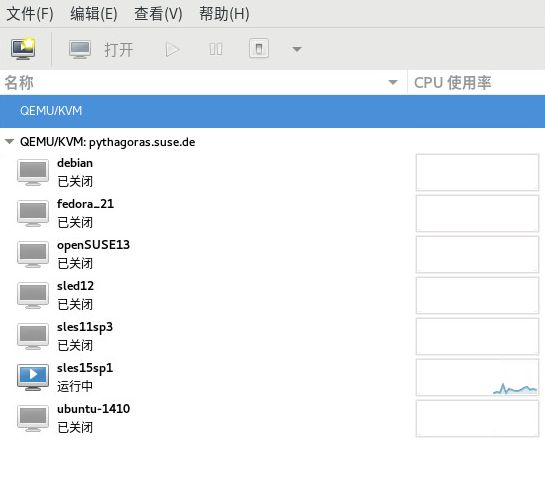Click the new virtual machine icon
Viewport: 545px width, 478px height.
point(23,49)
